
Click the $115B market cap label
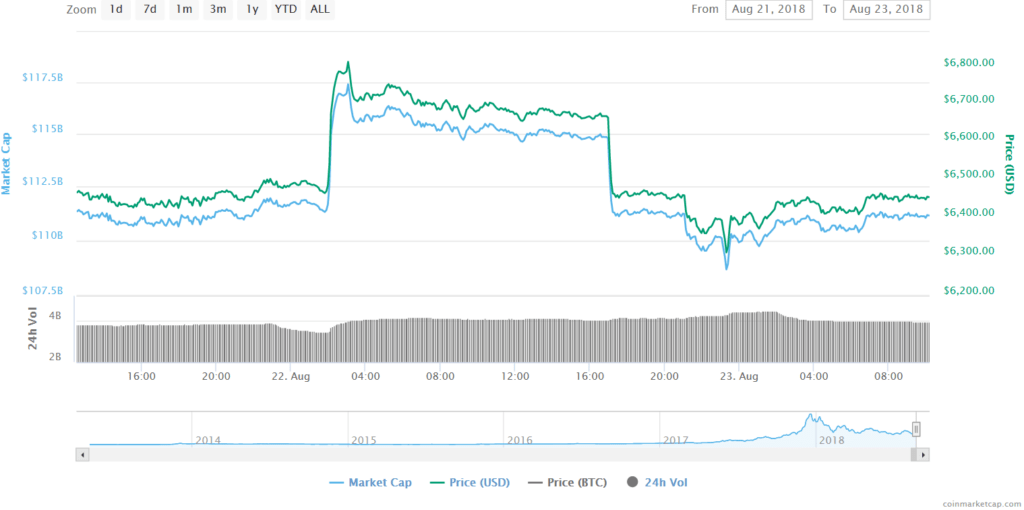[x=48, y=129]
